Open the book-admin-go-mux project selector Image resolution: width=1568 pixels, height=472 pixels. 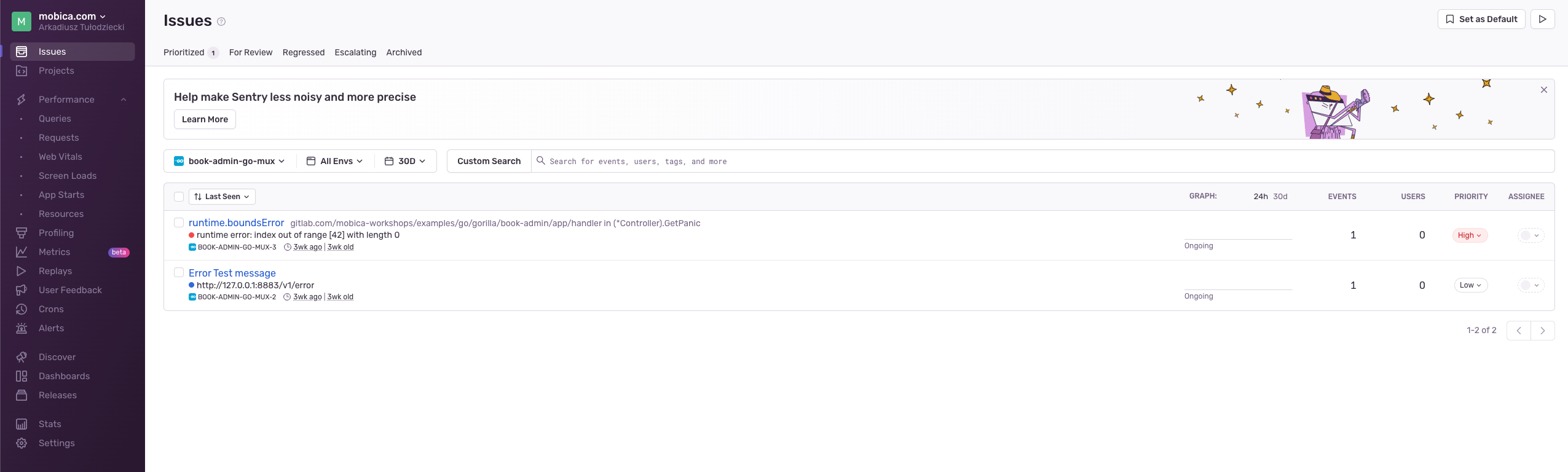230,161
